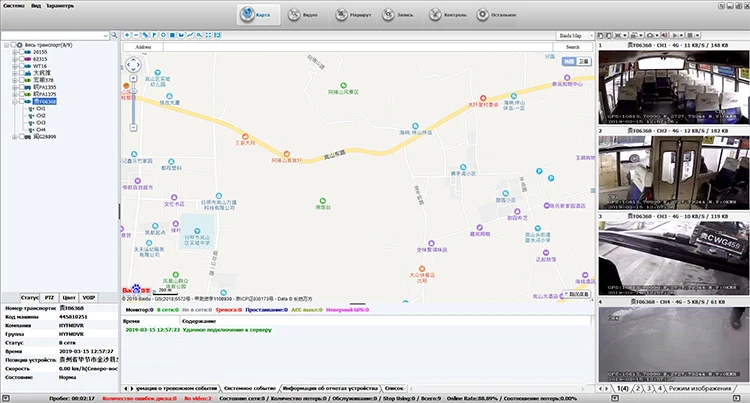Screen dimensions: 750x403
Task: Click the Search button beside address
Action: (x=573, y=47)
